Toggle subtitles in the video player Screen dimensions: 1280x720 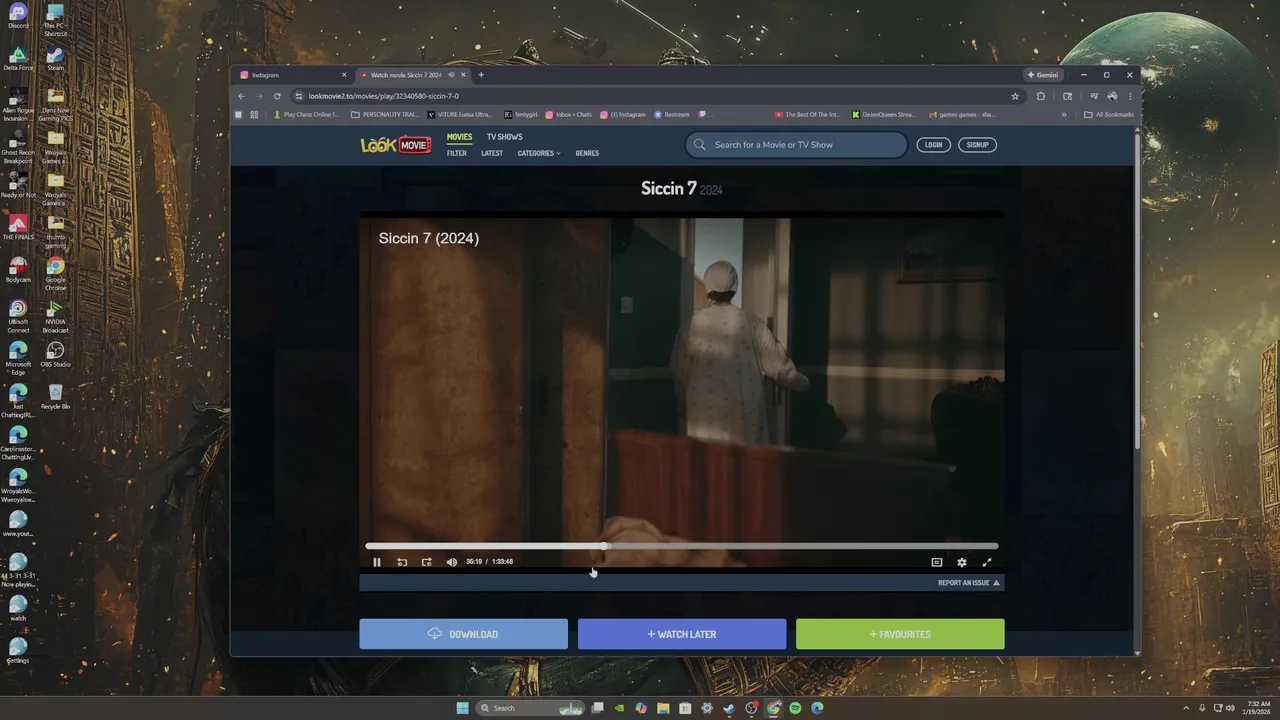(937, 562)
